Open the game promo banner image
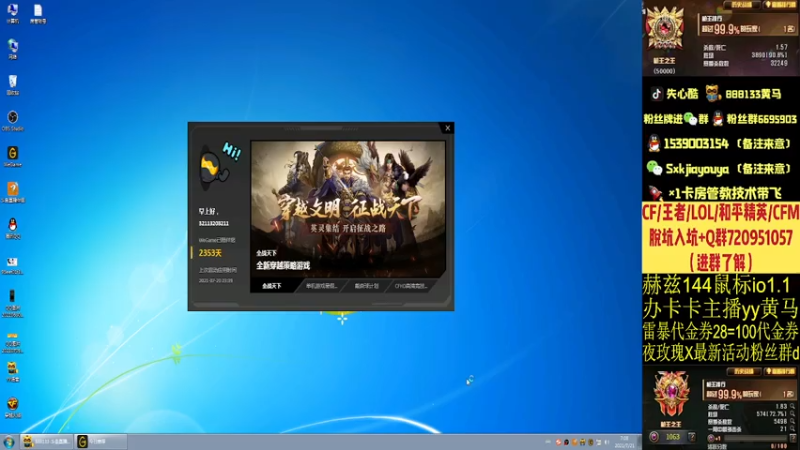The image size is (800, 450). pos(348,209)
